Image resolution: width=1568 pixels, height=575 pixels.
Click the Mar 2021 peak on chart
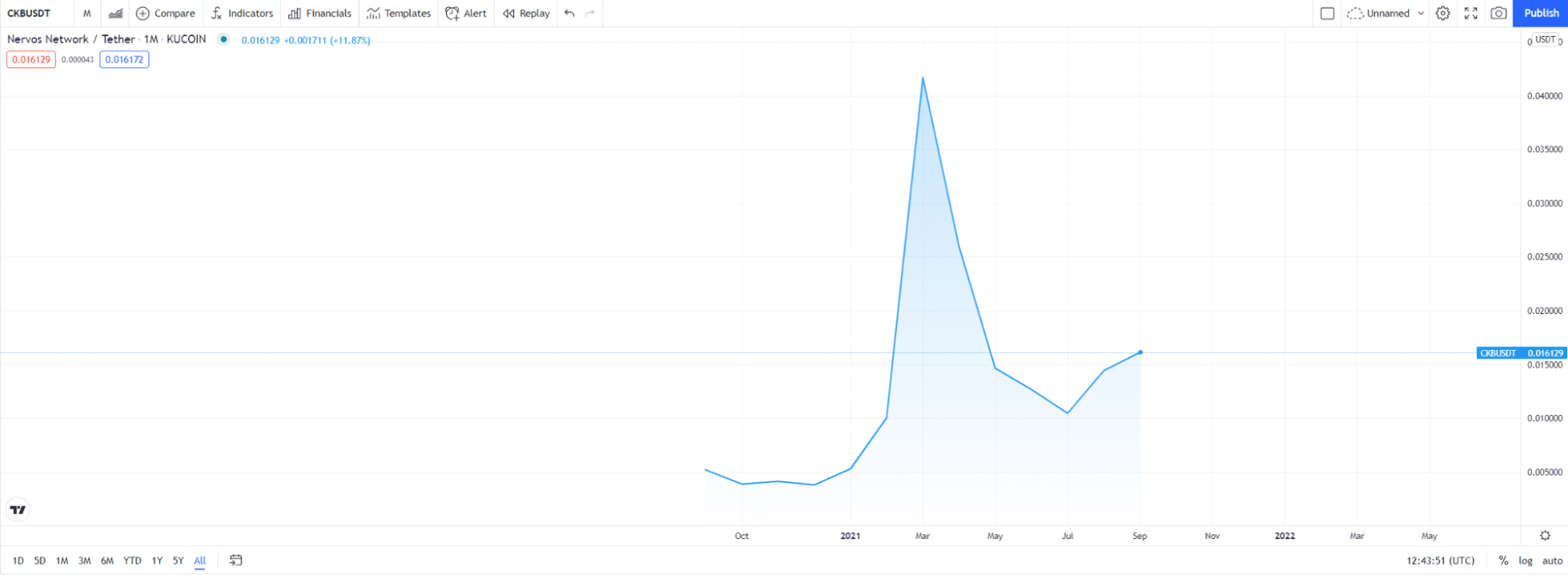pyautogui.click(x=922, y=78)
